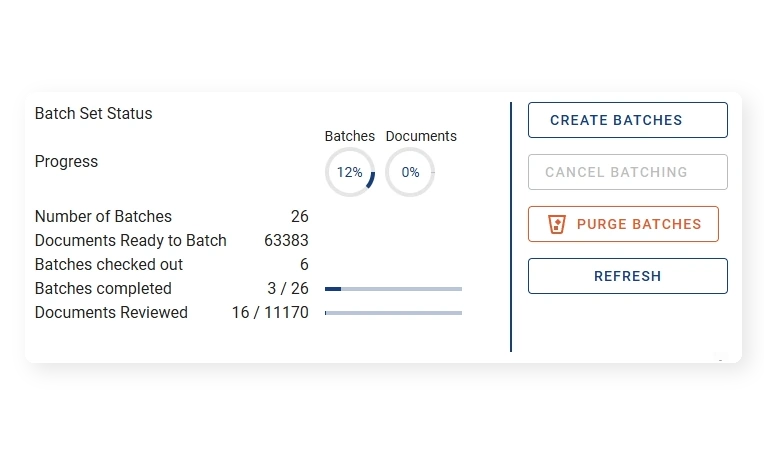The height and width of the screenshot is (474, 777).
Task: Click the Progress label
Action: (66, 162)
